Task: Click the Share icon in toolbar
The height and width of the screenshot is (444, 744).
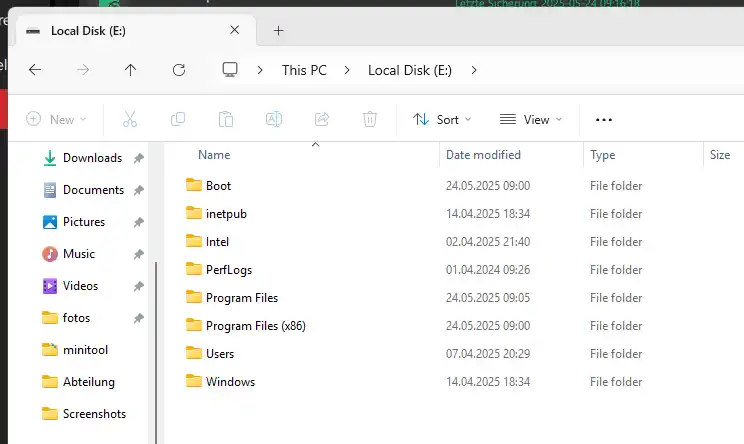Action: [x=322, y=119]
